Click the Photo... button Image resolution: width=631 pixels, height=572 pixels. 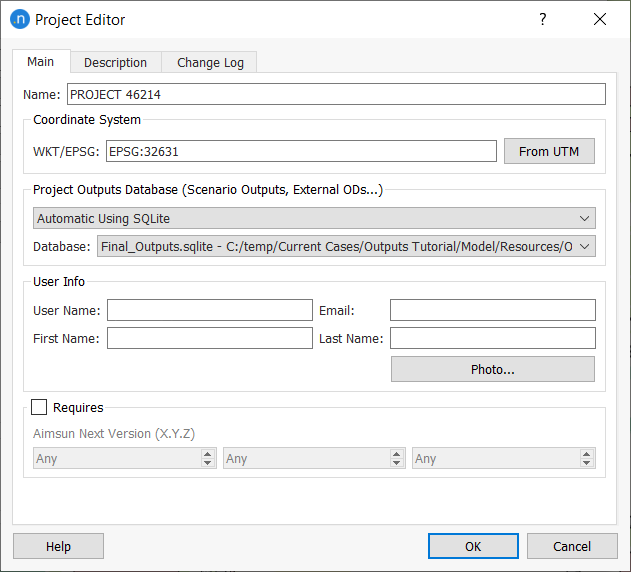(493, 369)
